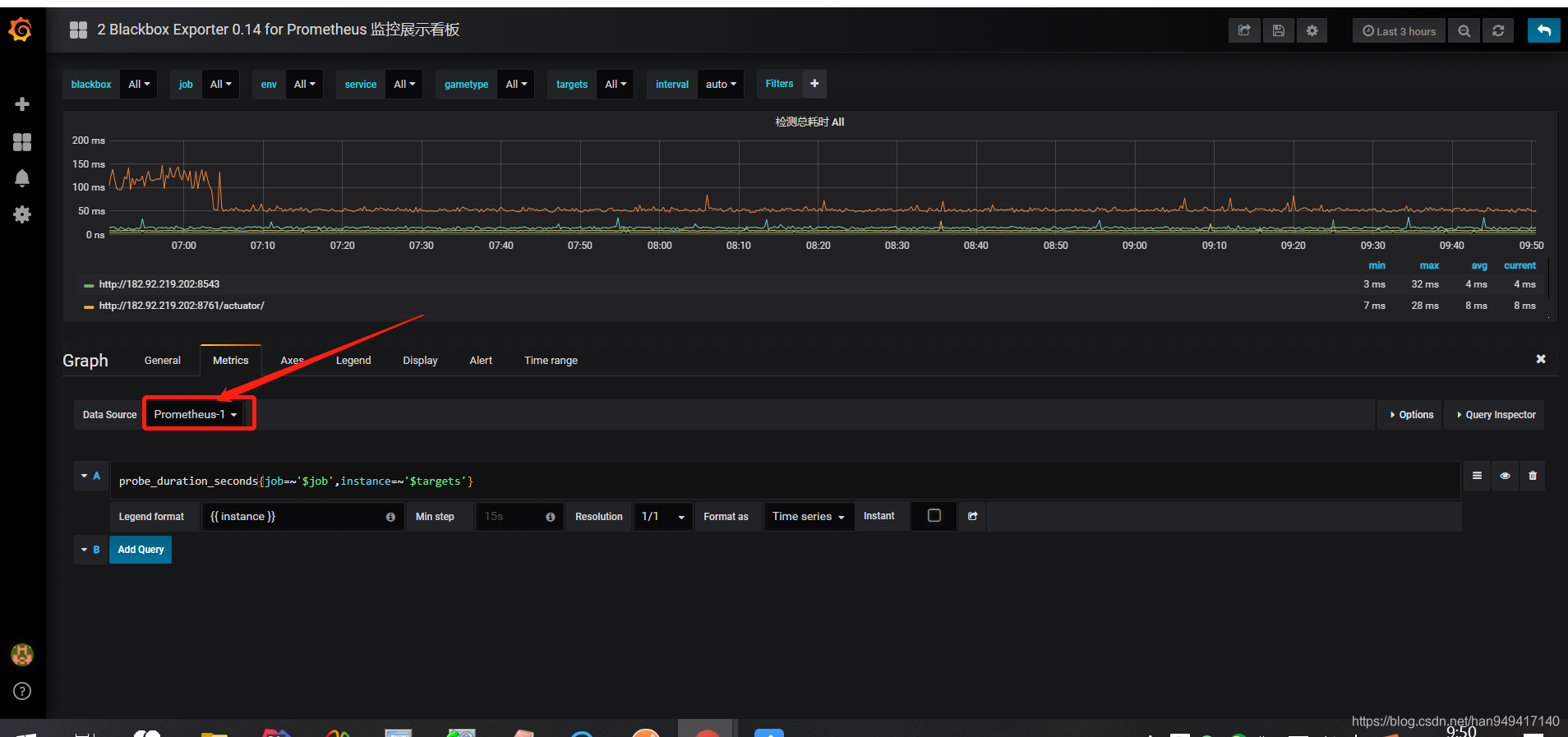Sort legend by max column header
1568x737 pixels.
1429,265
